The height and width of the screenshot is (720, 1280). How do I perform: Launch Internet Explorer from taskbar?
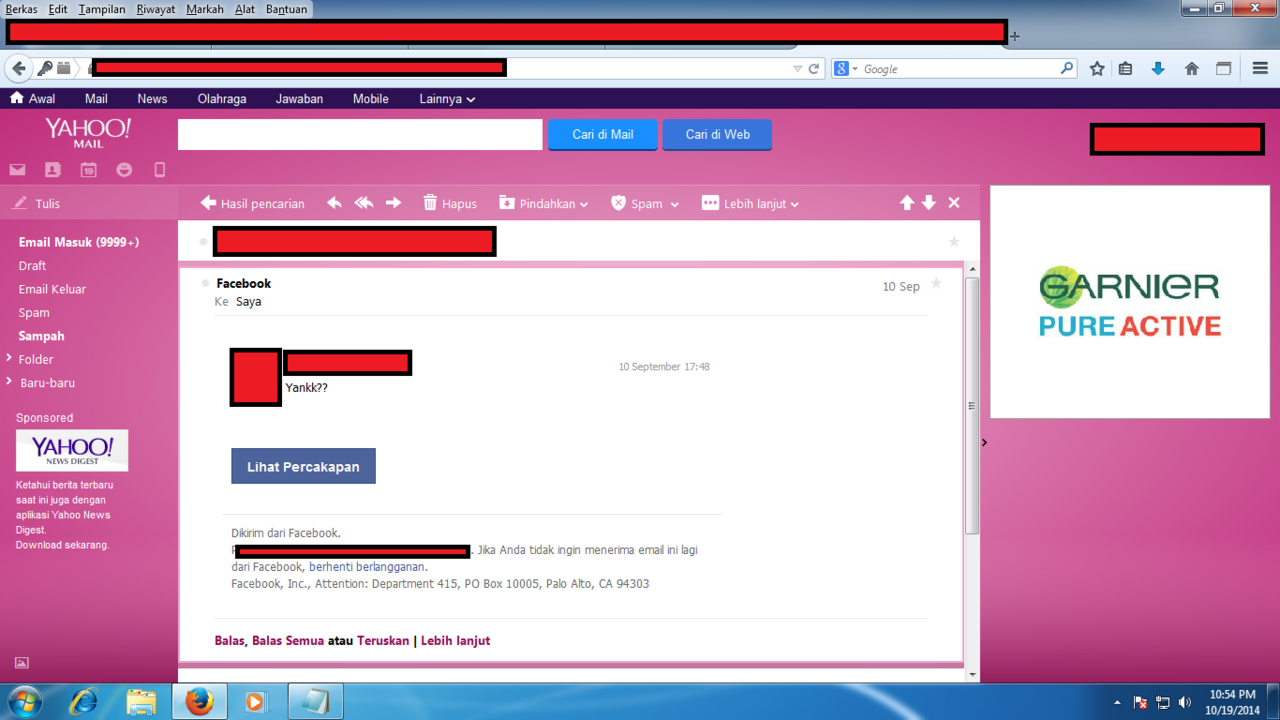pyautogui.click(x=83, y=702)
